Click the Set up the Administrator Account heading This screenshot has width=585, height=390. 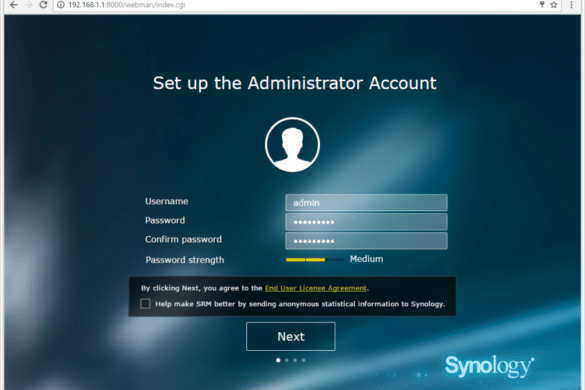coord(294,83)
